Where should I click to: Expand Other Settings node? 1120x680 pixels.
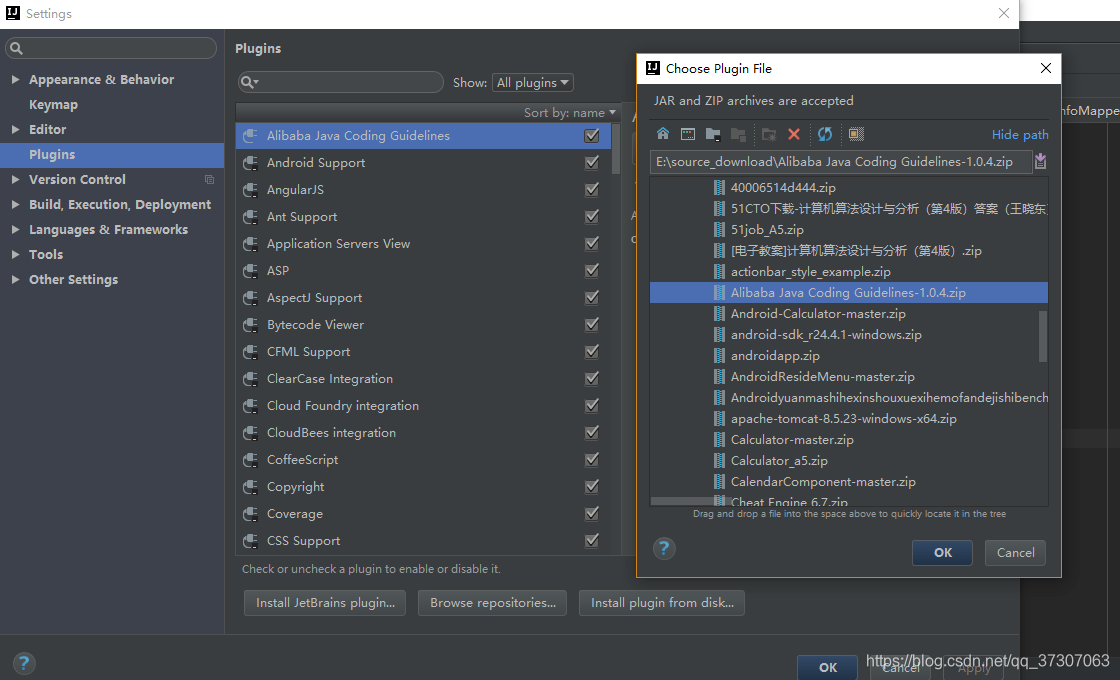[15, 279]
